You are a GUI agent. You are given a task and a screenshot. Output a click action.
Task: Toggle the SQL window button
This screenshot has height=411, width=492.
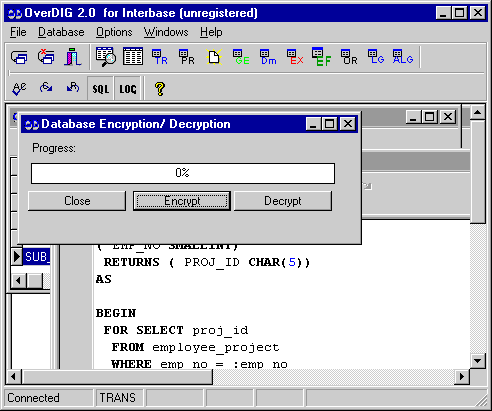[x=101, y=88]
